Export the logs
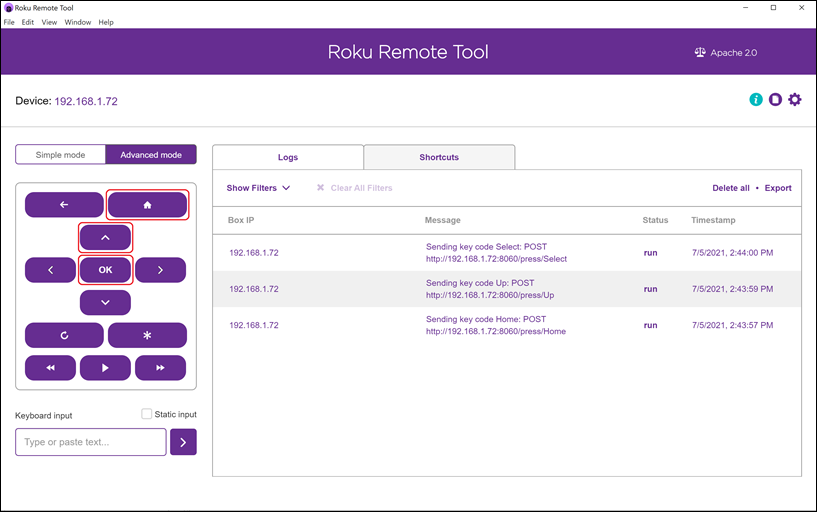Screen dimensions: 817x512 tap(778, 188)
